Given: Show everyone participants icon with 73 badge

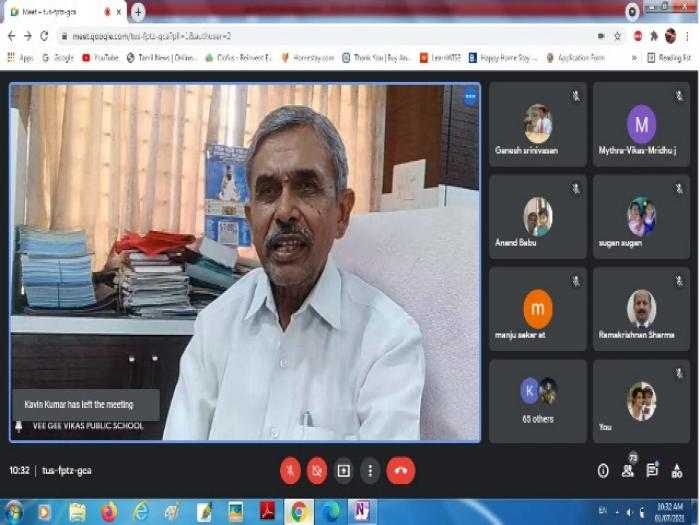Looking at the screenshot, I should tap(628, 470).
